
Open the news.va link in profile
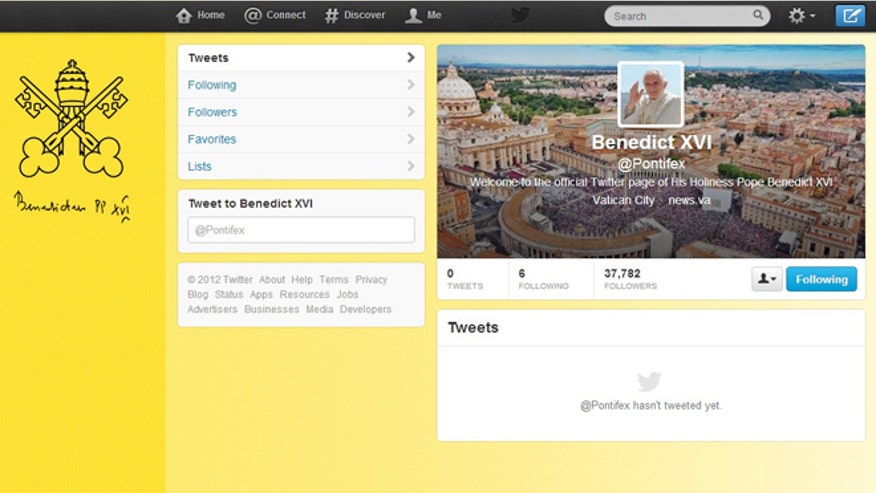[689, 200]
